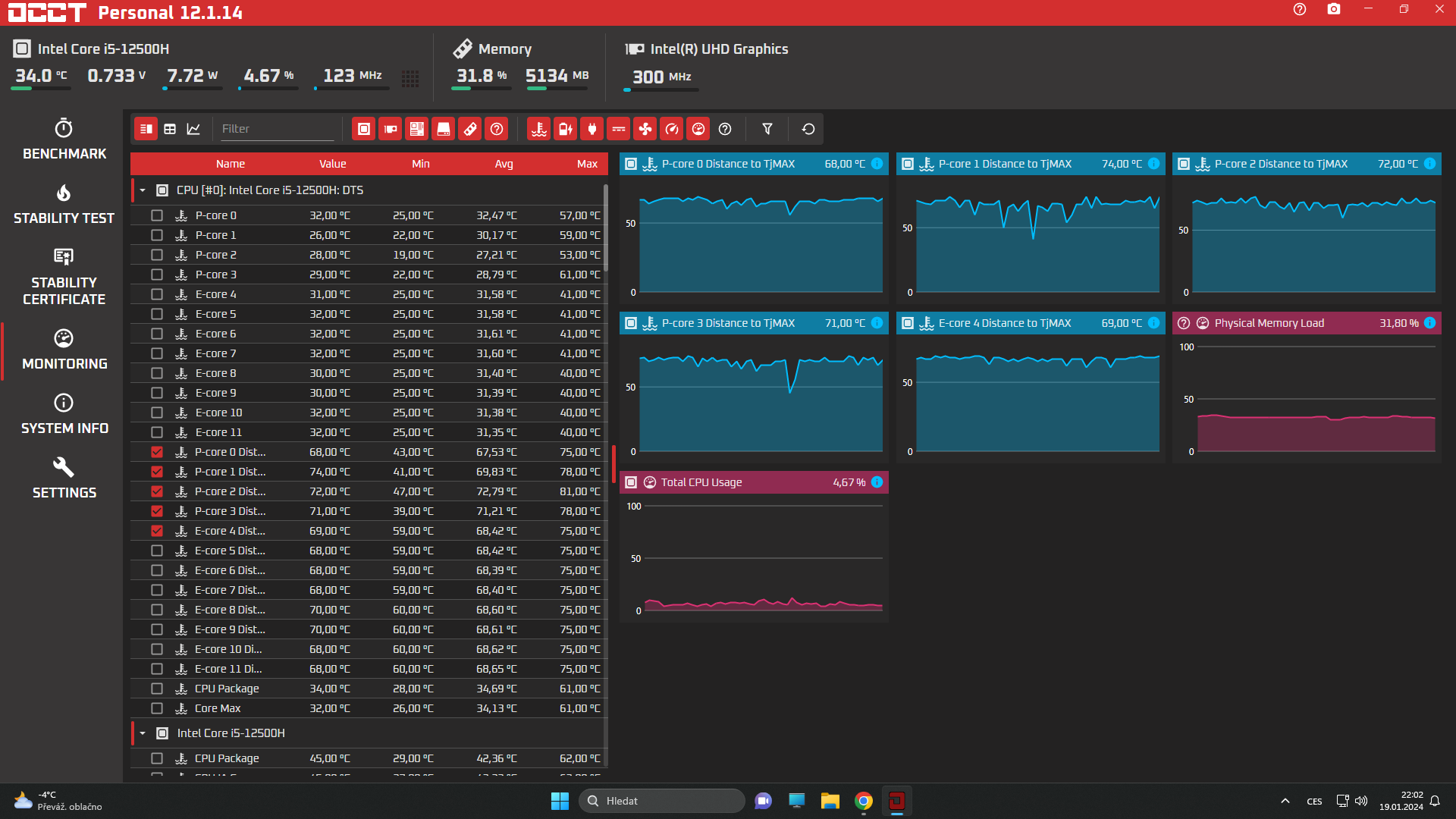Sort sensors by the Min column
This screenshot has height=819, width=1456.
point(421,164)
